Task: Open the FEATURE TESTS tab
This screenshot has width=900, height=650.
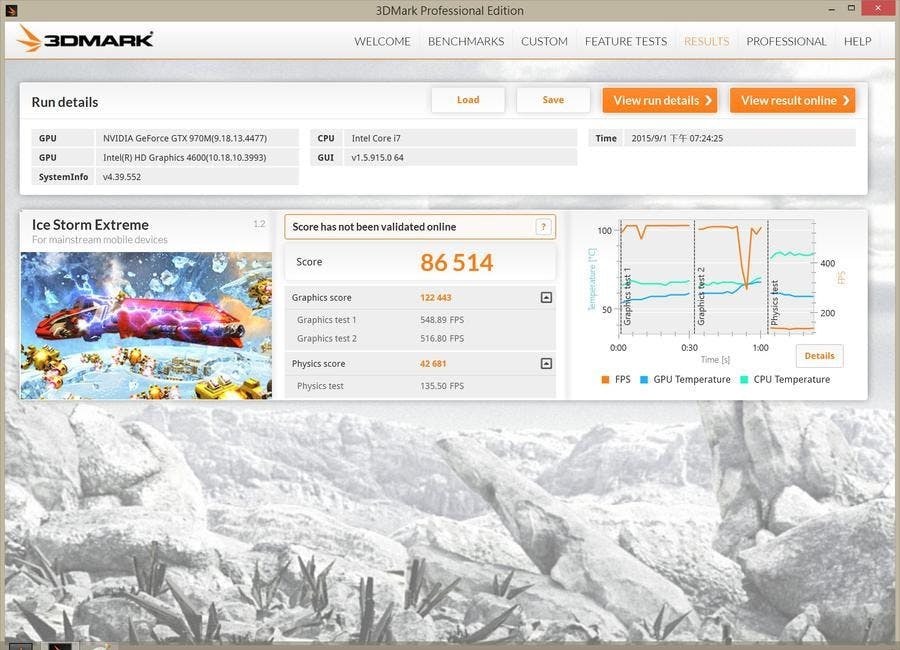Action: (625, 41)
